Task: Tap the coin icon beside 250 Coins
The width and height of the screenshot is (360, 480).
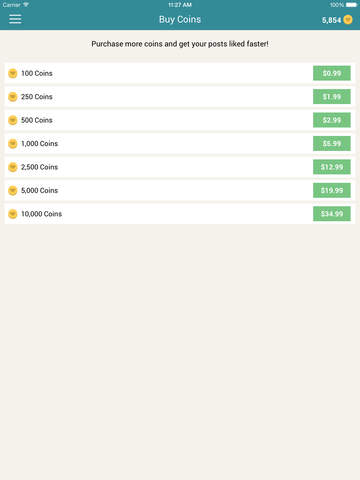Action: click(x=13, y=97)
